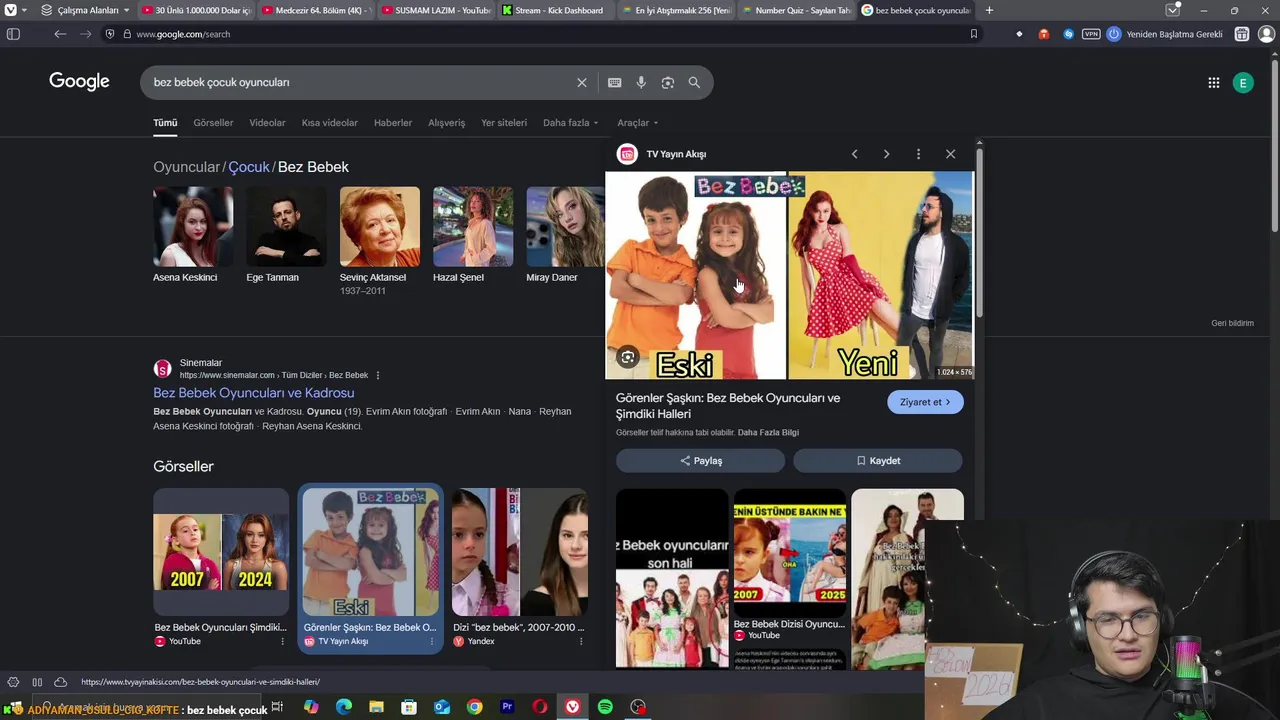Toggle the Vivaldi side panel
The image size is (1280, 720).
pos(13,34)
